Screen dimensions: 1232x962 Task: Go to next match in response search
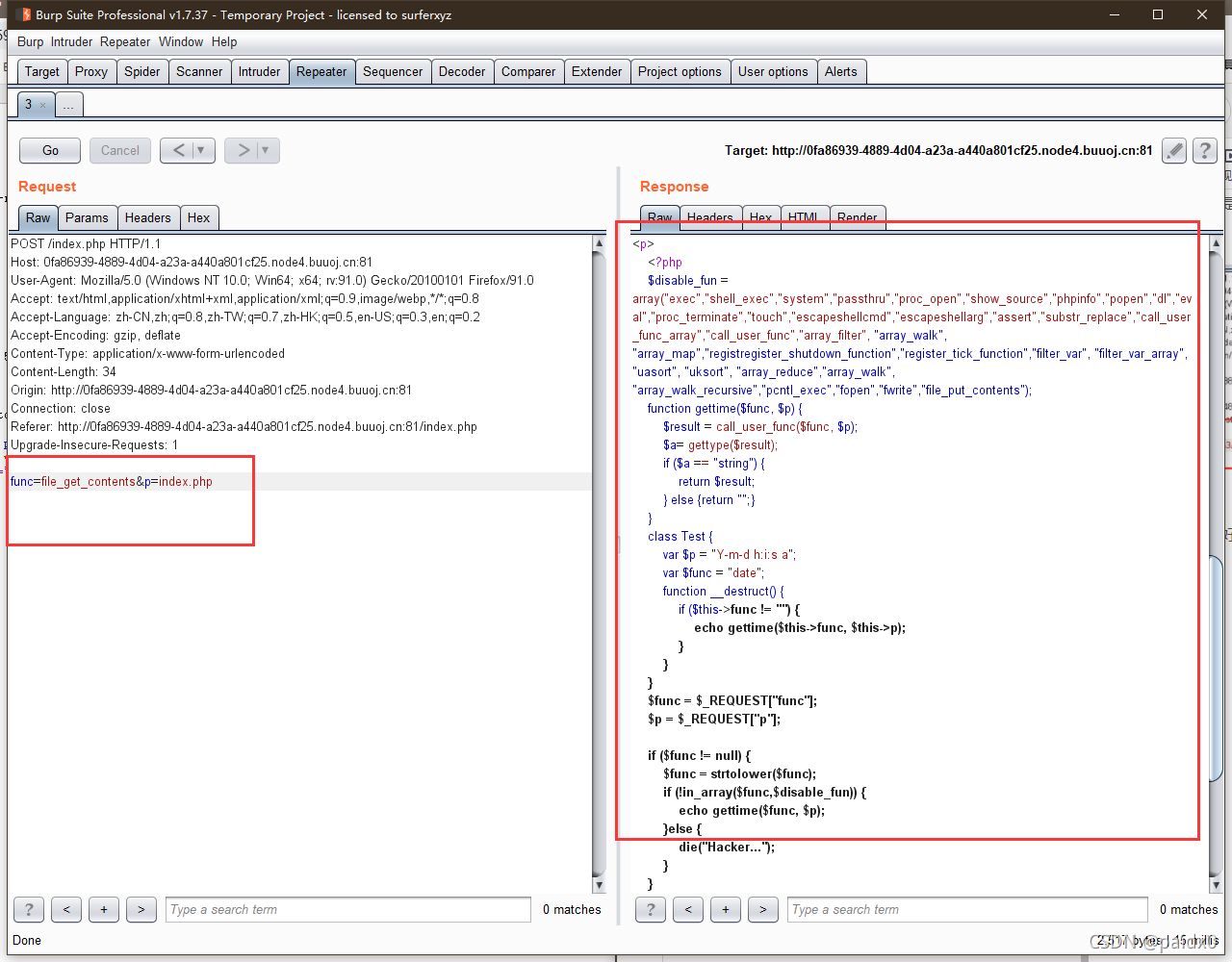tap(763, 909)
